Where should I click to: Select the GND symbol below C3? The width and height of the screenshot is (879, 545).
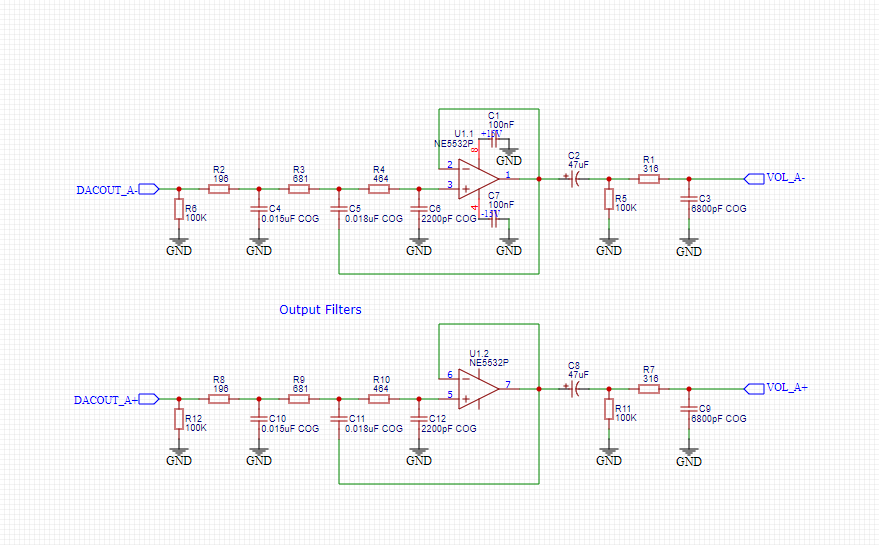[688, 248]
